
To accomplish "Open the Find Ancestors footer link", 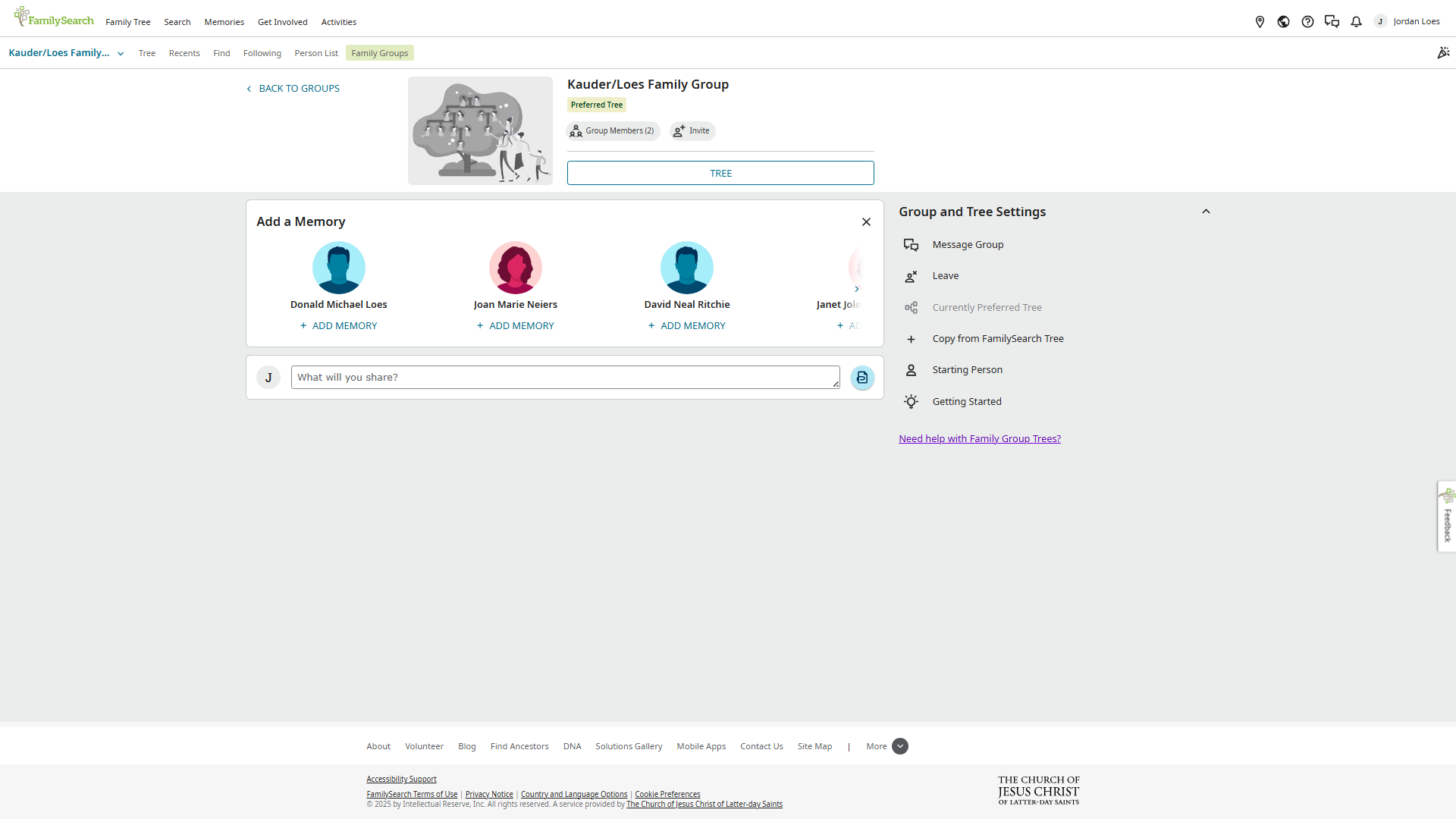I will (519, 747).
